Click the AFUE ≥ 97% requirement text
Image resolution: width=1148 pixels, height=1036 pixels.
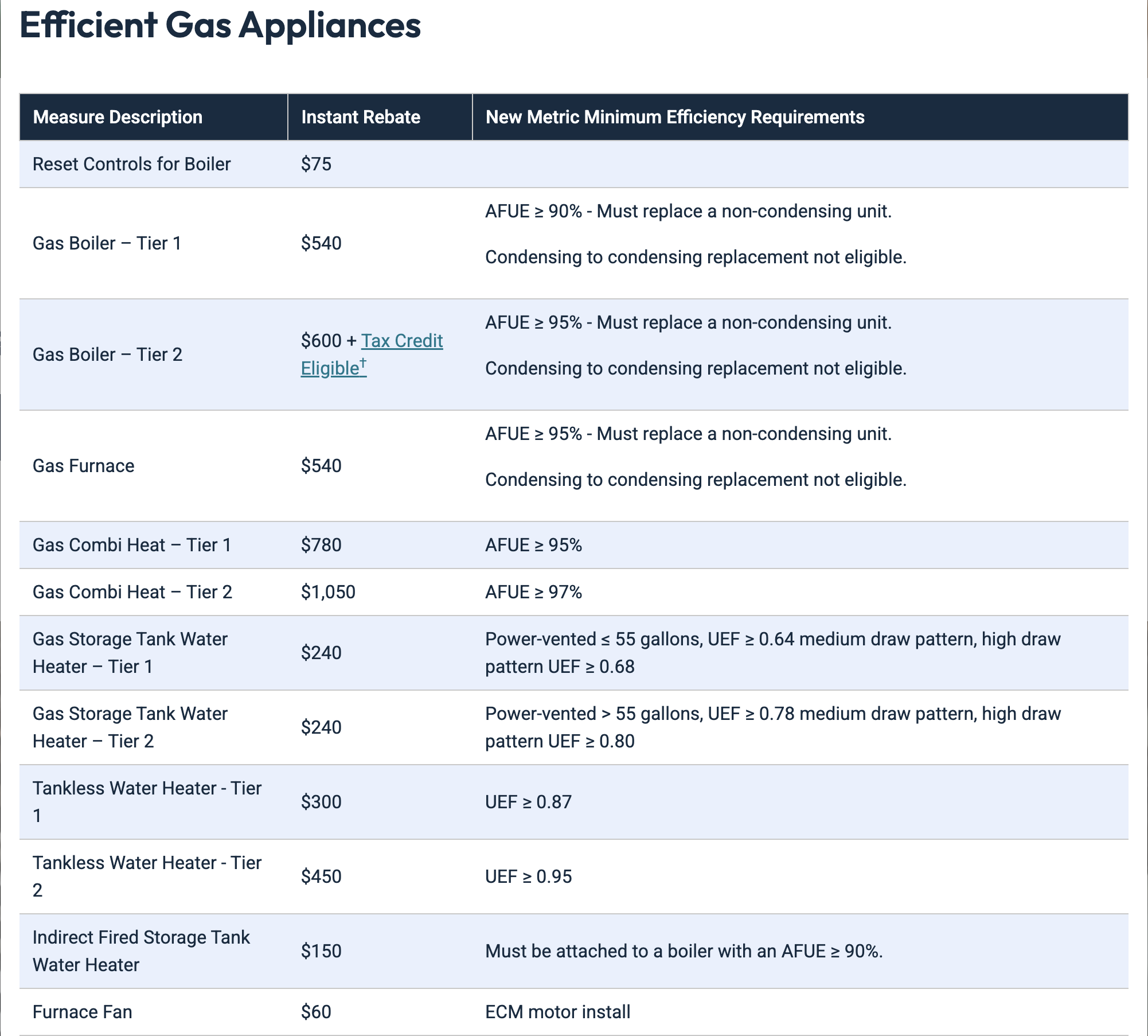[533, 592]
